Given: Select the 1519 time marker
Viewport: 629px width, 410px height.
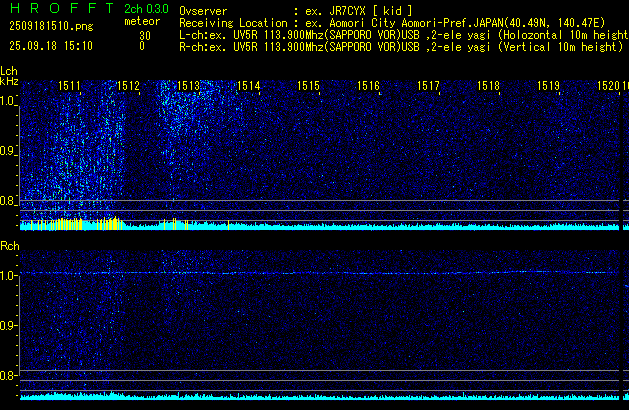Looking at the screenshot, I should [x=548, y=87].
